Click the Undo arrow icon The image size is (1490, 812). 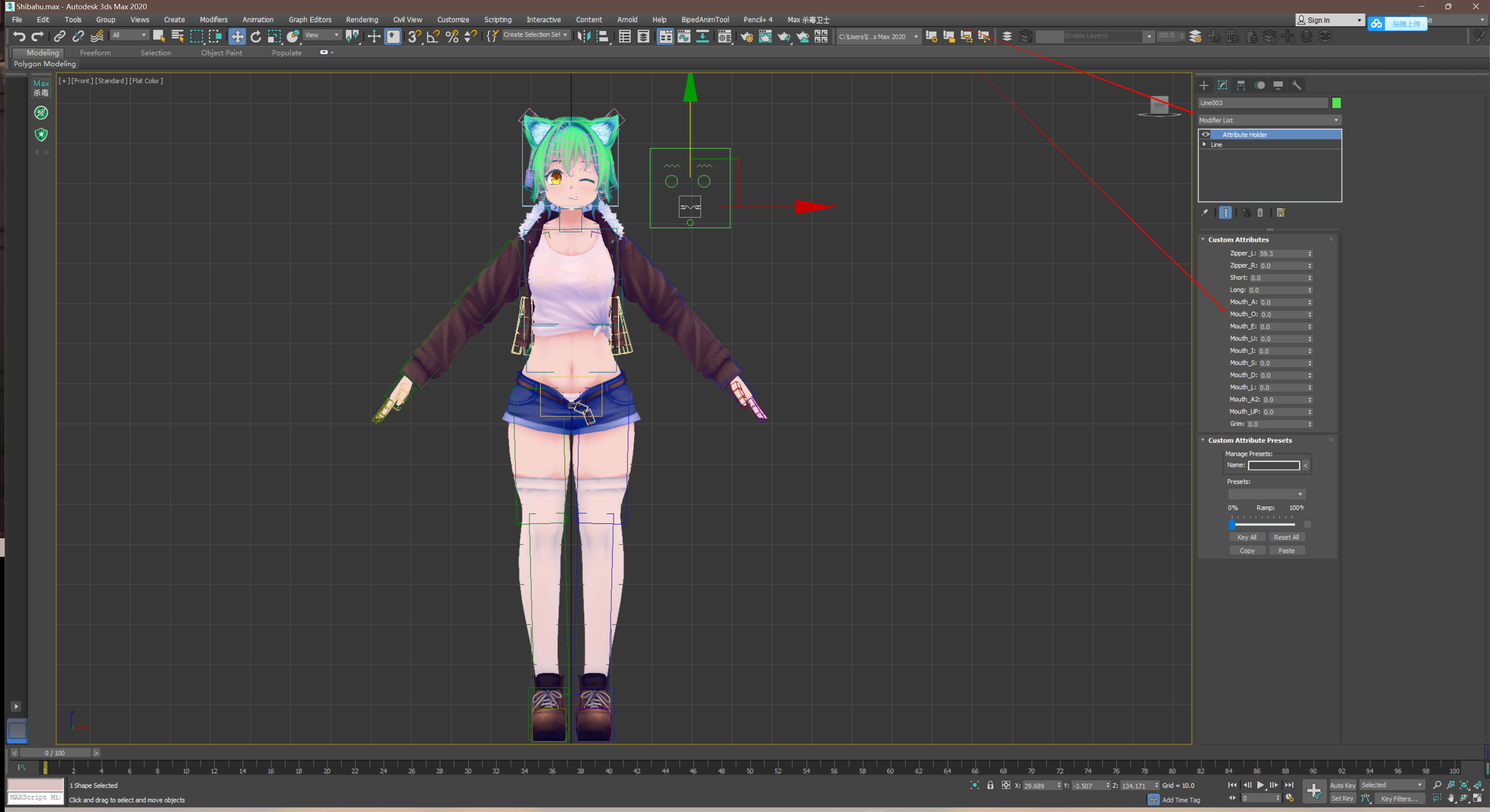pyautogui.click(x=19, y=36)
